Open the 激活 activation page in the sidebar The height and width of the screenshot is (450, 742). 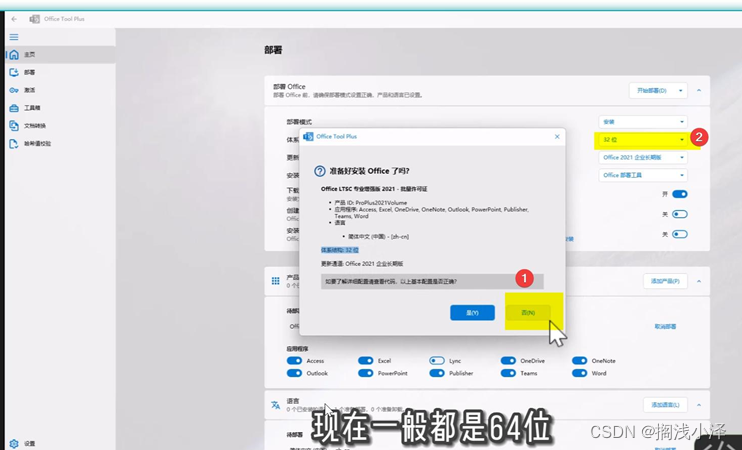point(60,90)
